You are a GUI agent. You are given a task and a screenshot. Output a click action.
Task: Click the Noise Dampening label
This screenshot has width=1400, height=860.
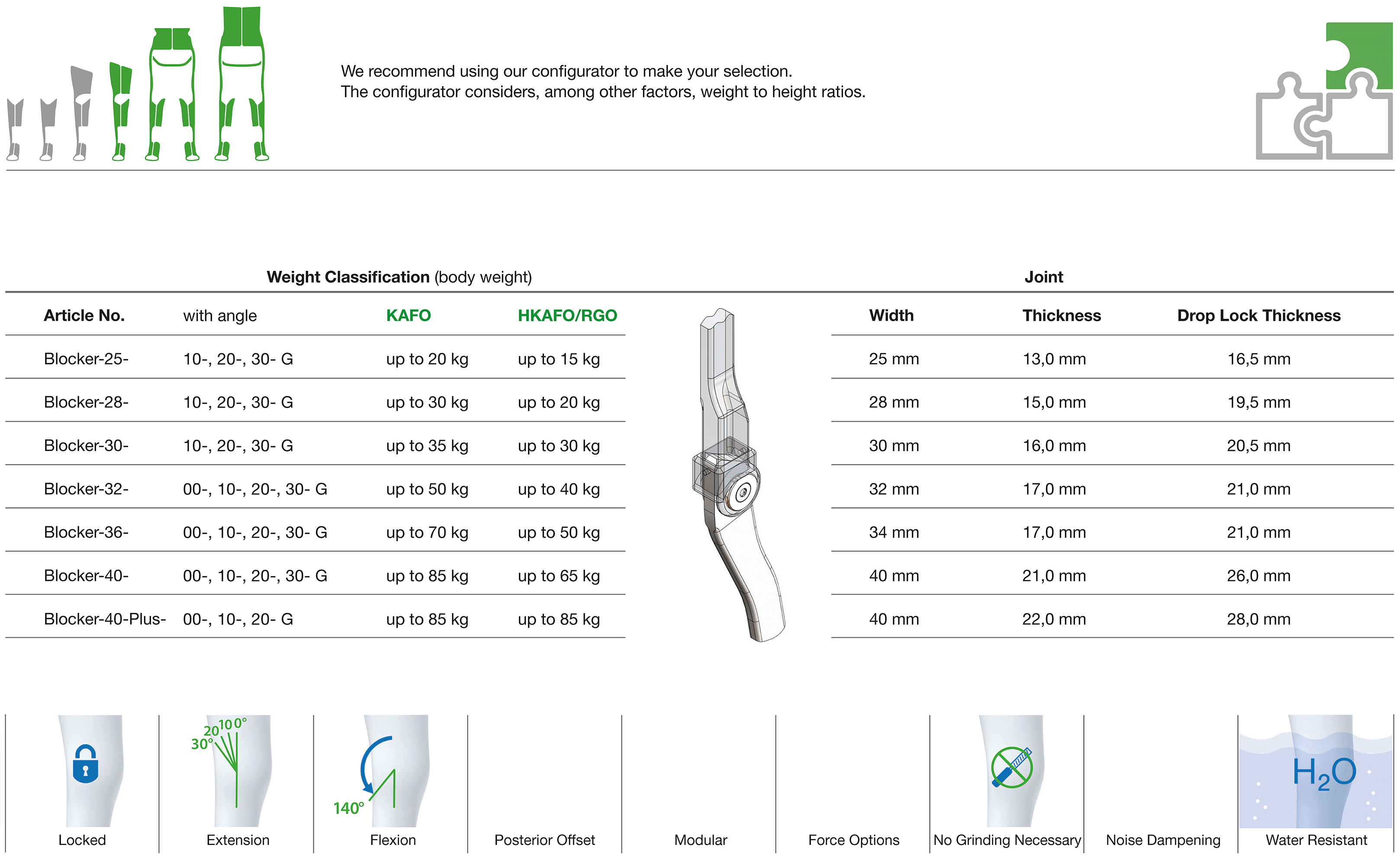(1162, 840)
